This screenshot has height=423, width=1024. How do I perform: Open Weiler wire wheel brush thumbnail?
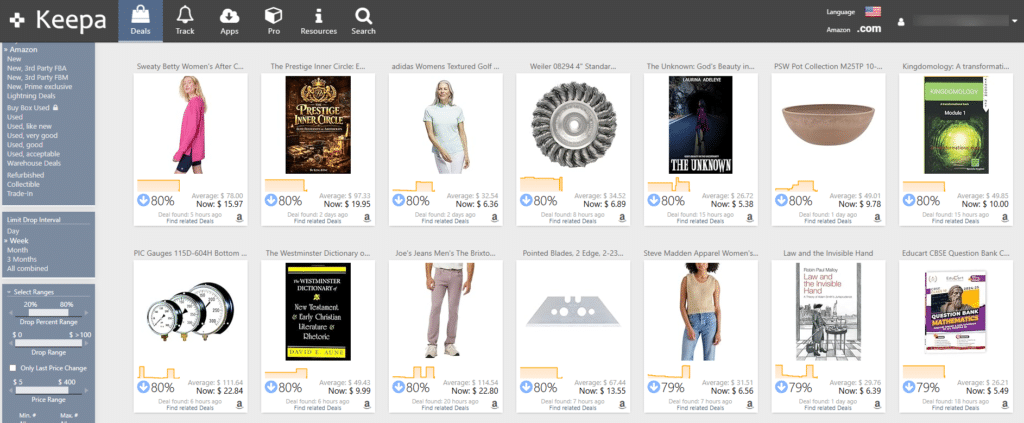click(x=573, y=124)
